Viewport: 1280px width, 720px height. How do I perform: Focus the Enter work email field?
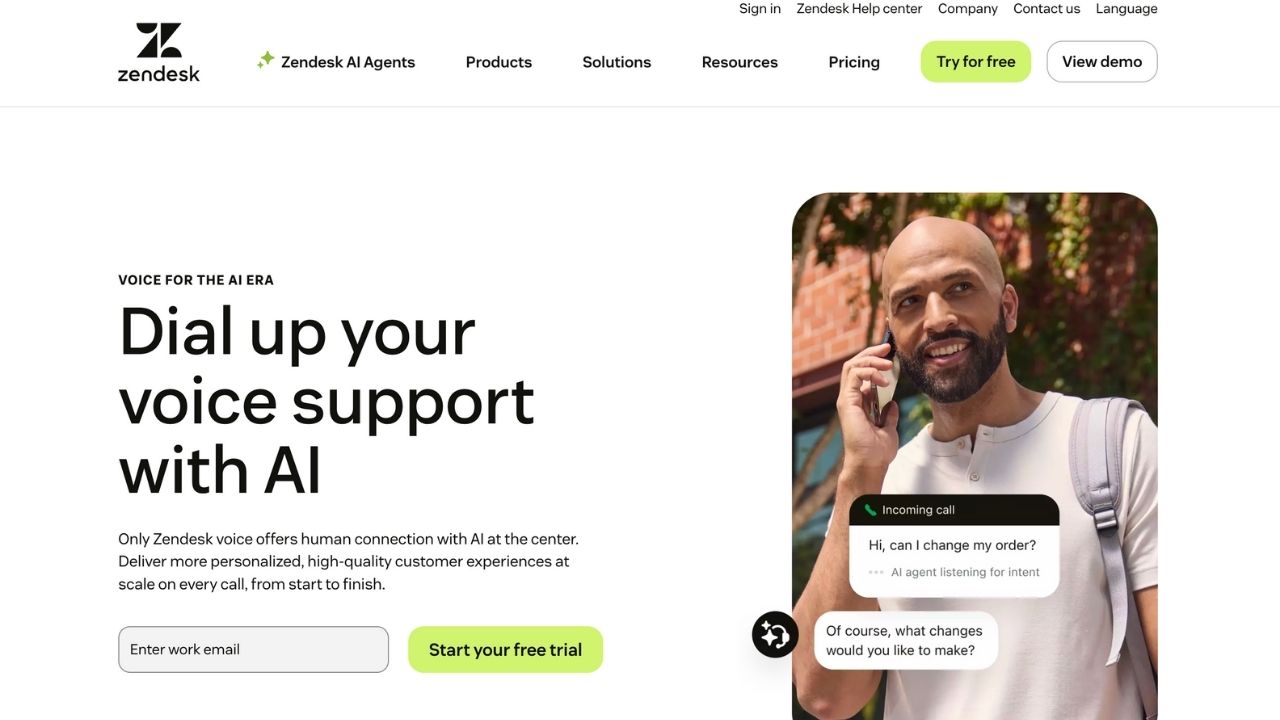click(x=253, y=650)
